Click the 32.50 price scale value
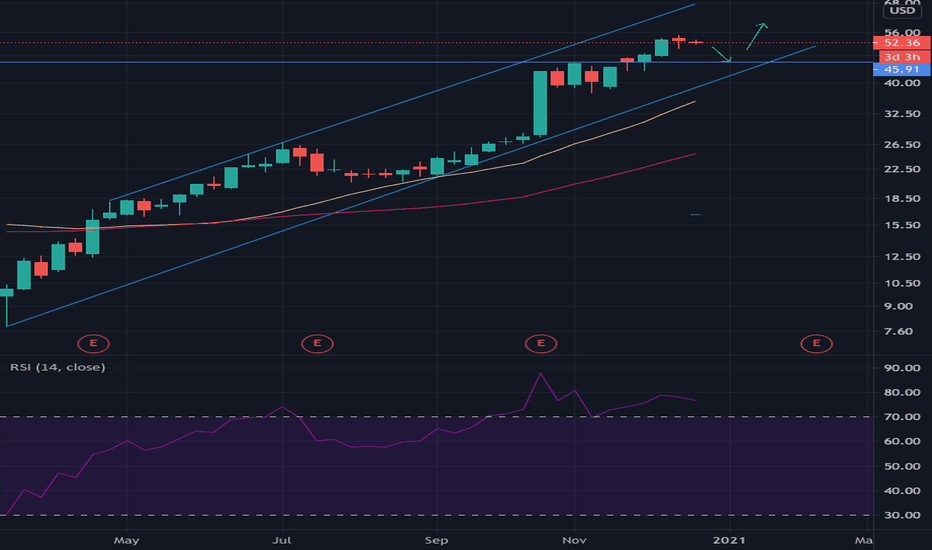This screenshot has width=932, height=550. 902,114
